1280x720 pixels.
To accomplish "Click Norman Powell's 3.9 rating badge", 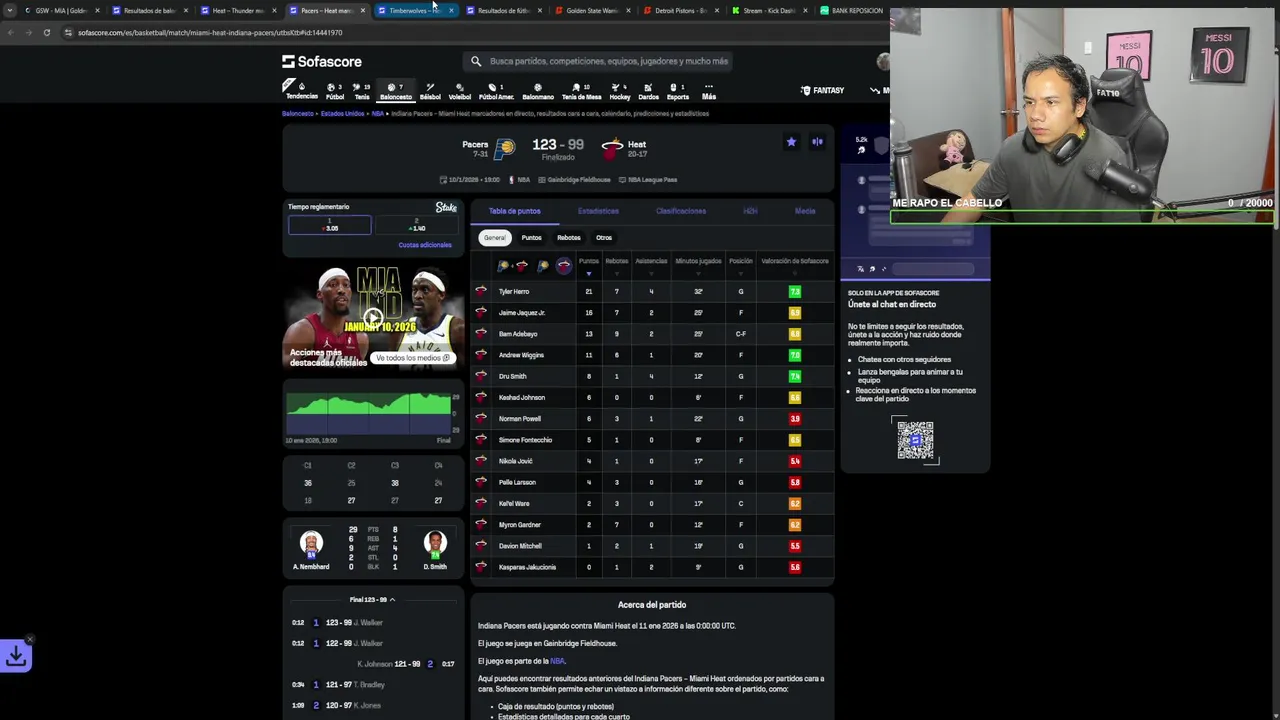I will pyautogui.click(x=795, y=419).
